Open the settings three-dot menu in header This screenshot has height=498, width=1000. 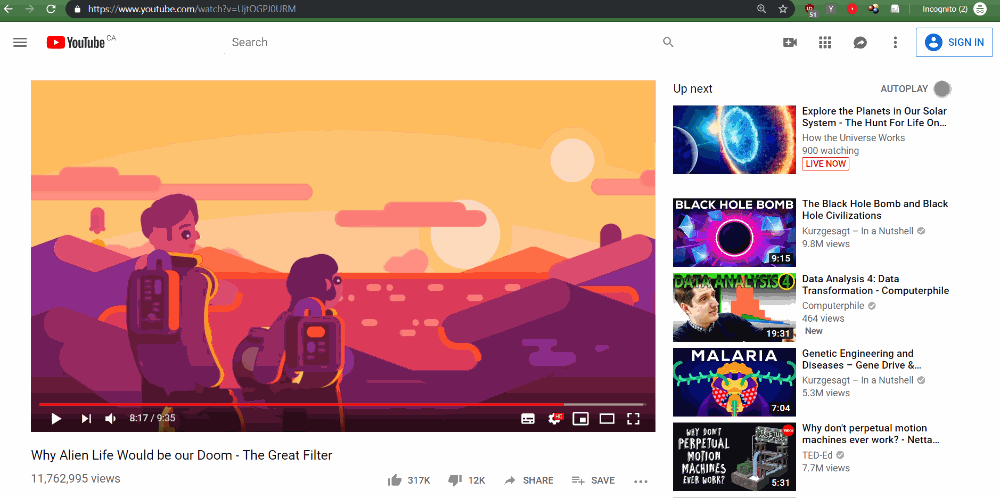click(895, 42)
